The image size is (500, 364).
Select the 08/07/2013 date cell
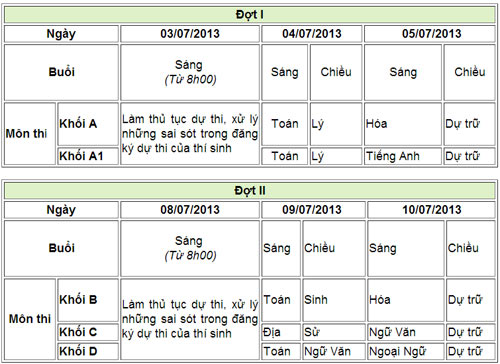(190, 210)
